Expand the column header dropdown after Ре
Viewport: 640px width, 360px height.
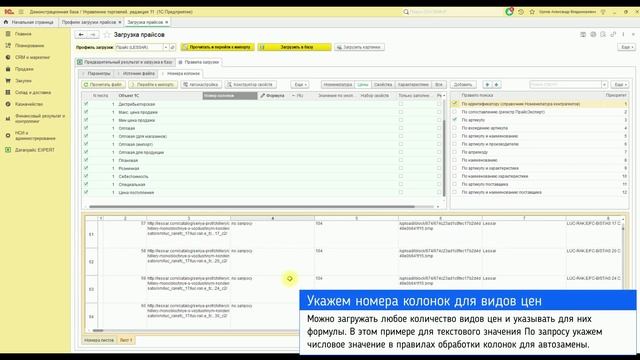point(444,96)
